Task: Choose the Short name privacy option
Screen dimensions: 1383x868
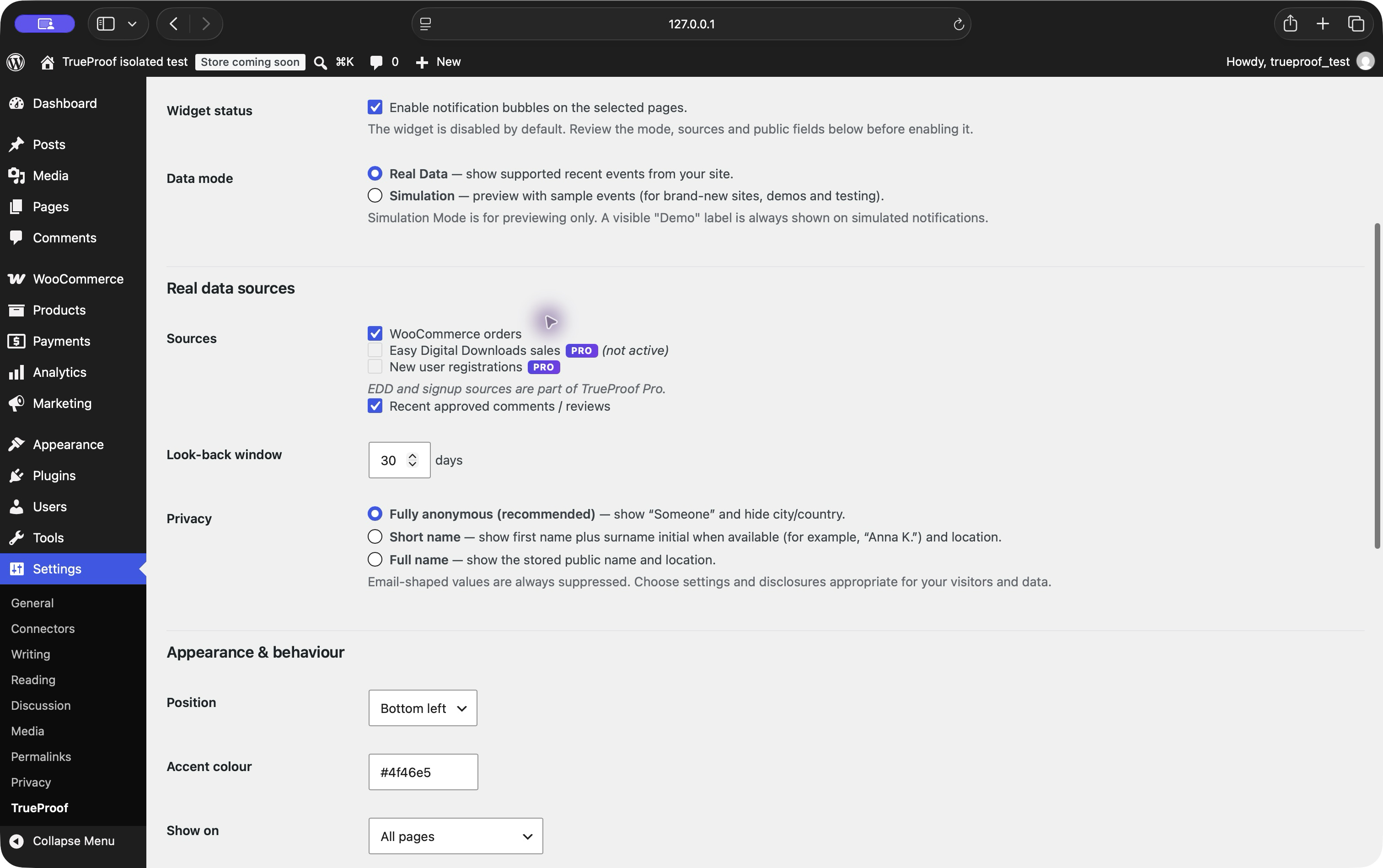Action: tap(375, 537)
